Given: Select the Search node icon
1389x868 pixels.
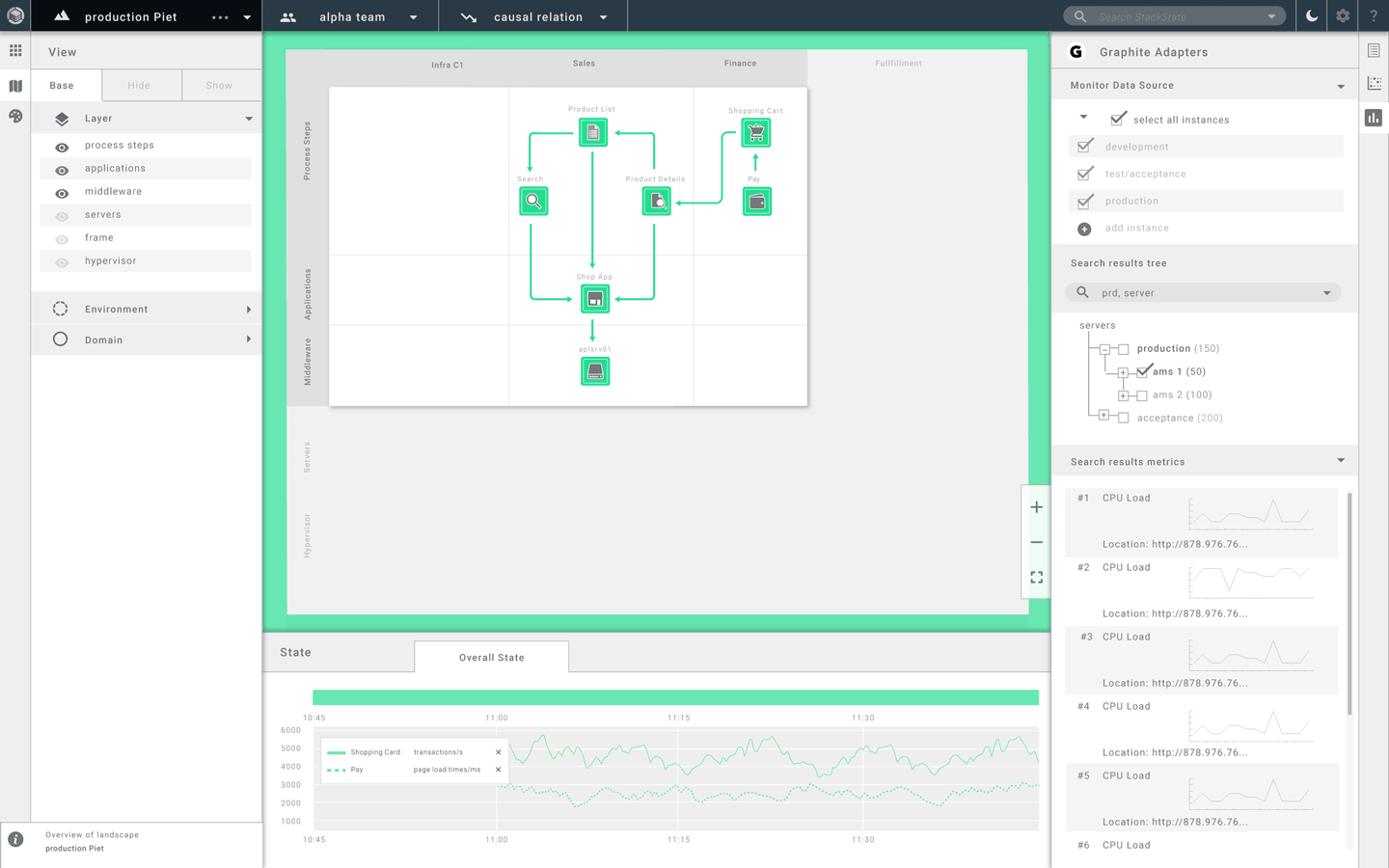Looking at the screenshot, I should click(533, 202).
